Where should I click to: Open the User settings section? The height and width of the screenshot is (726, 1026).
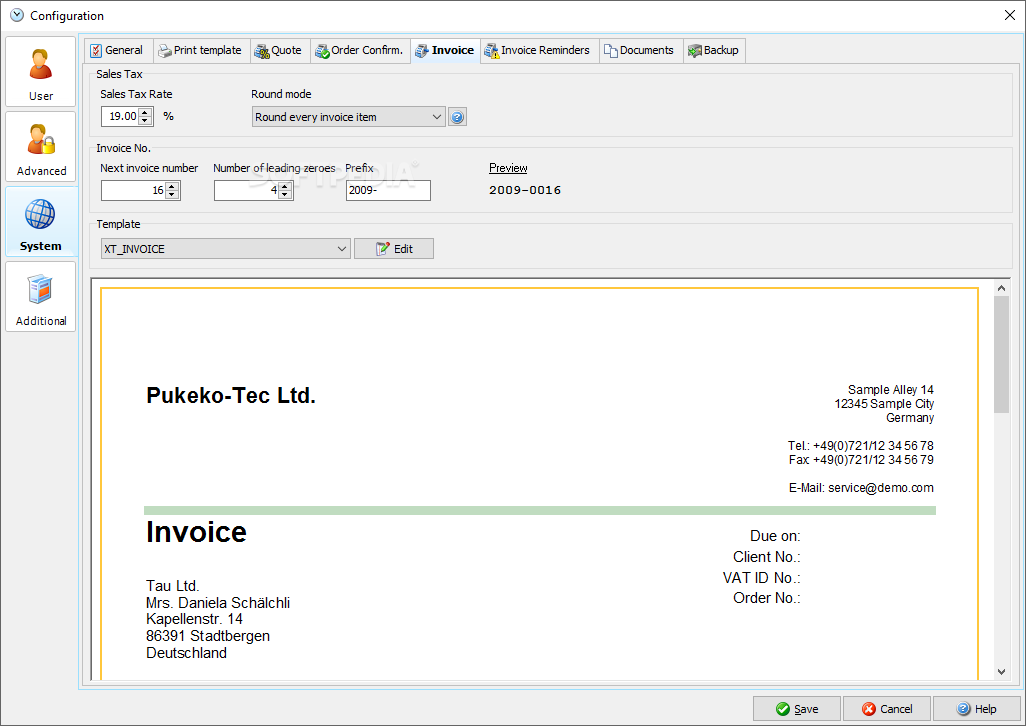pos(41,72)
